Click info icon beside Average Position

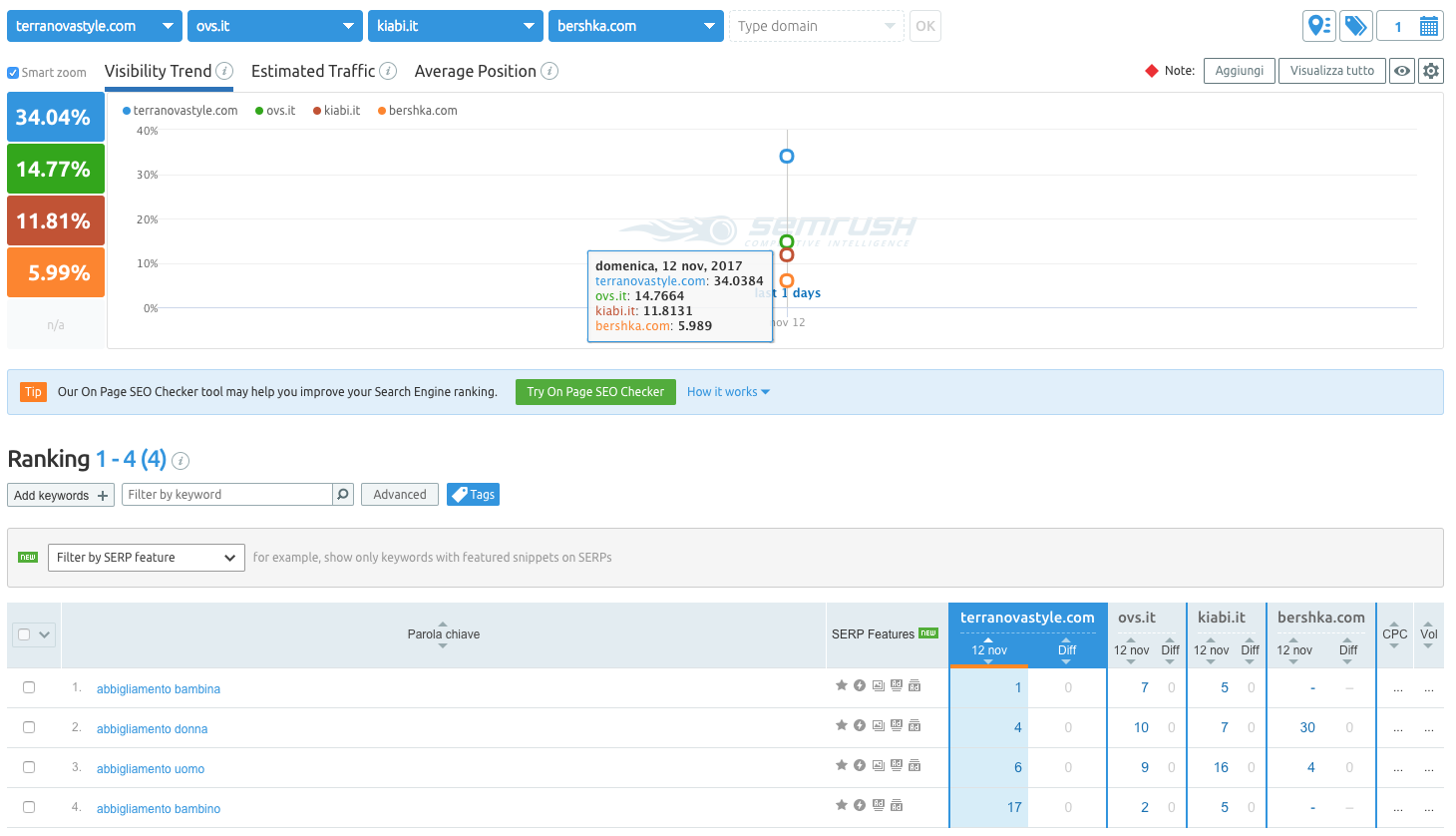click(x=549, y=71)
